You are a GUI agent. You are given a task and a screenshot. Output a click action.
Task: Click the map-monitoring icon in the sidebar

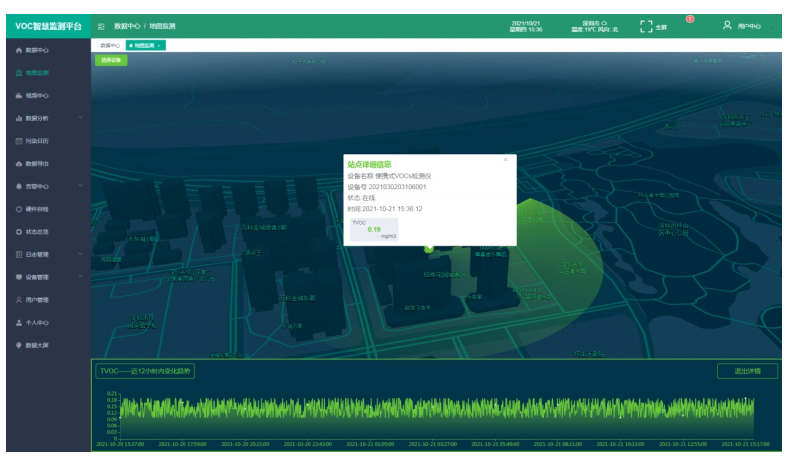click(x=19, y=73)
